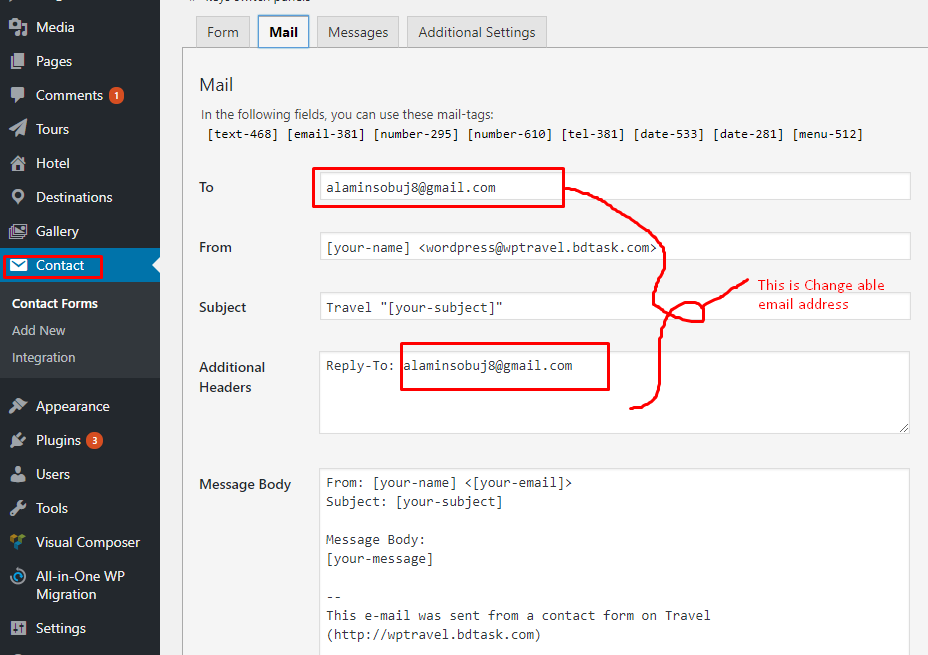Click the Tours paper plane icon

pos(18,129)
